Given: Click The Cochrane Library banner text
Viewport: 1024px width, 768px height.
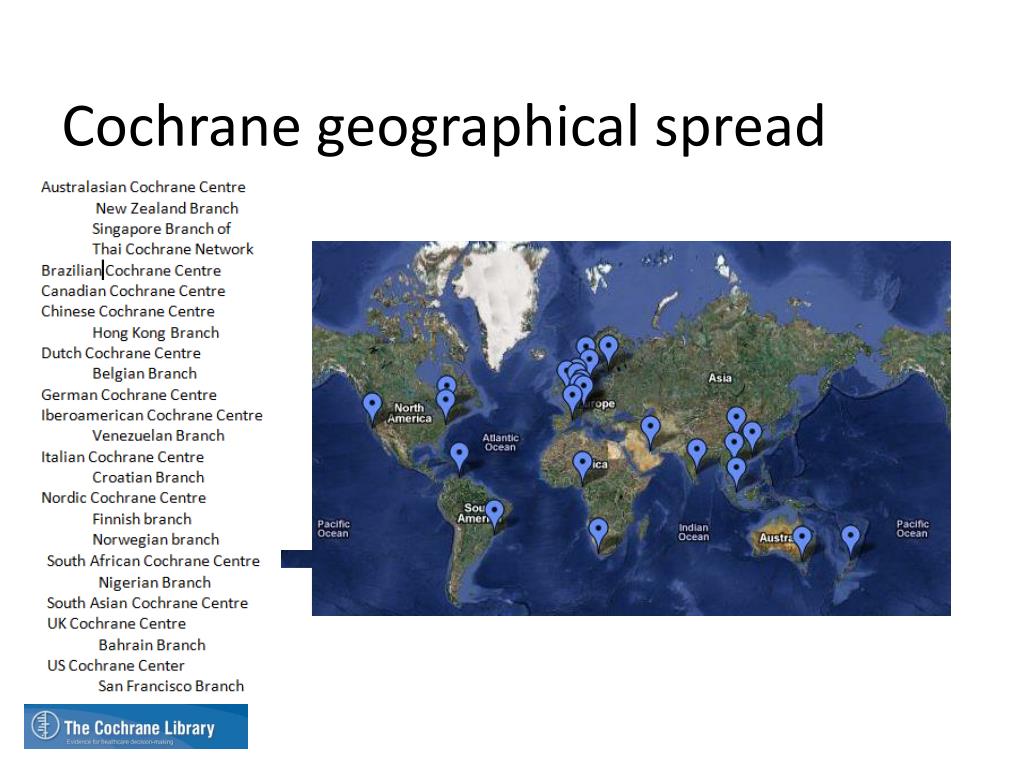Looking at the screenshot, I should pyautogui.click(x=139, y=728).
